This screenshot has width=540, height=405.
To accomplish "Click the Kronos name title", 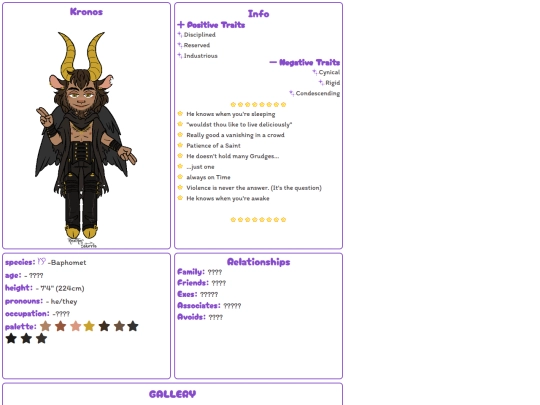I will [86, 12].
